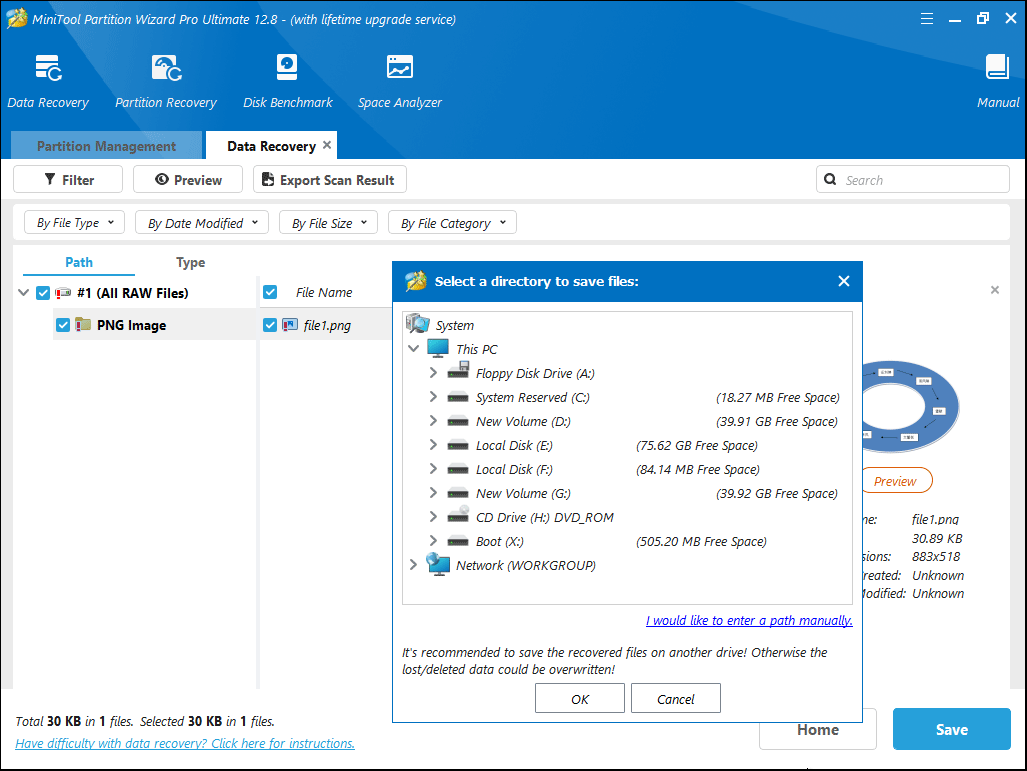Open the Data Recovery tool icon
1027x771 pixels.
coord(48,70)
